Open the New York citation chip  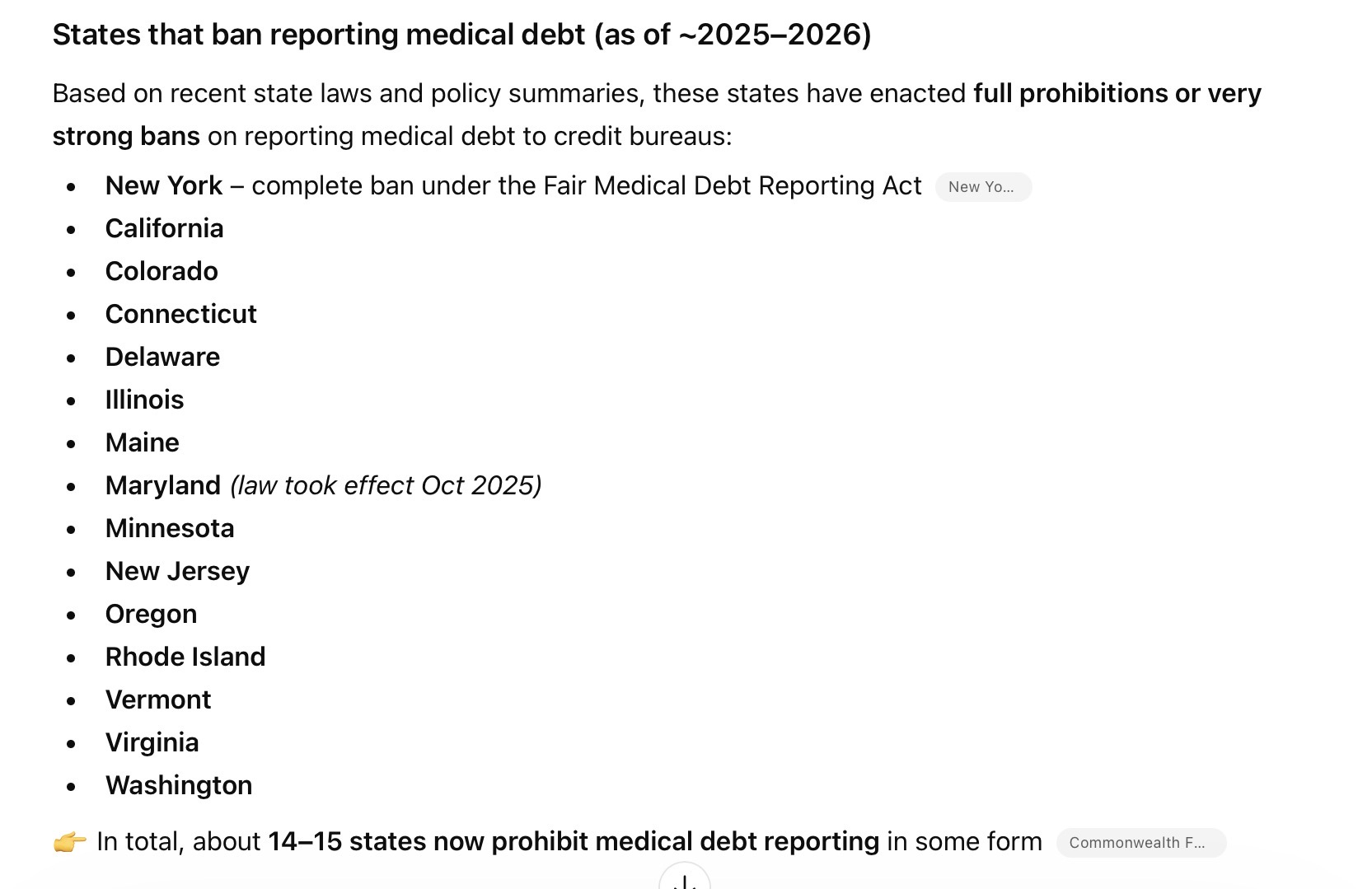(x=982, y=187)
